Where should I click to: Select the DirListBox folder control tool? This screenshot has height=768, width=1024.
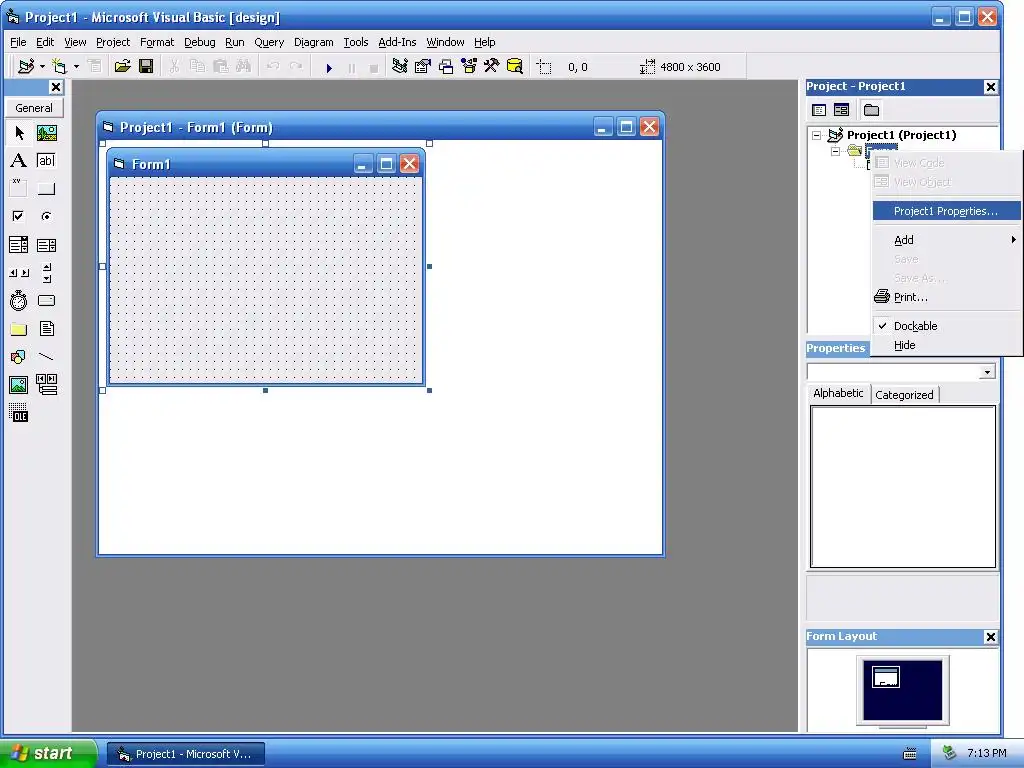click(19, 328)
